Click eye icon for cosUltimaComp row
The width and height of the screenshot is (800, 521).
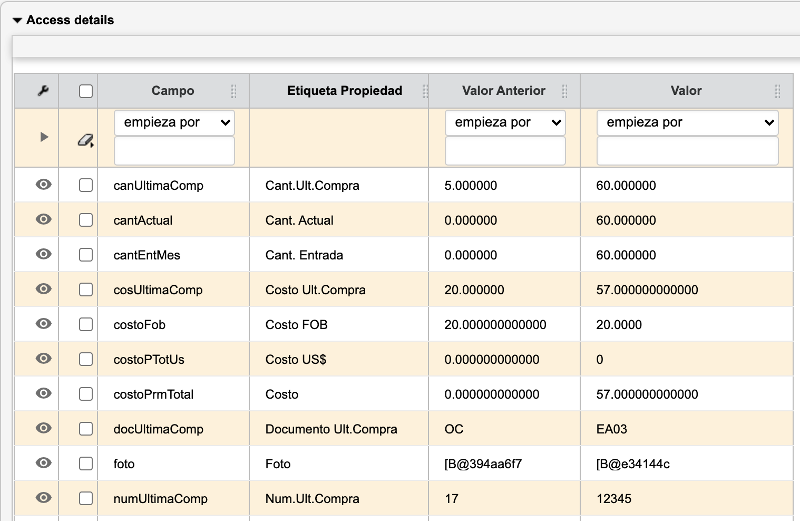click(43, 289)
